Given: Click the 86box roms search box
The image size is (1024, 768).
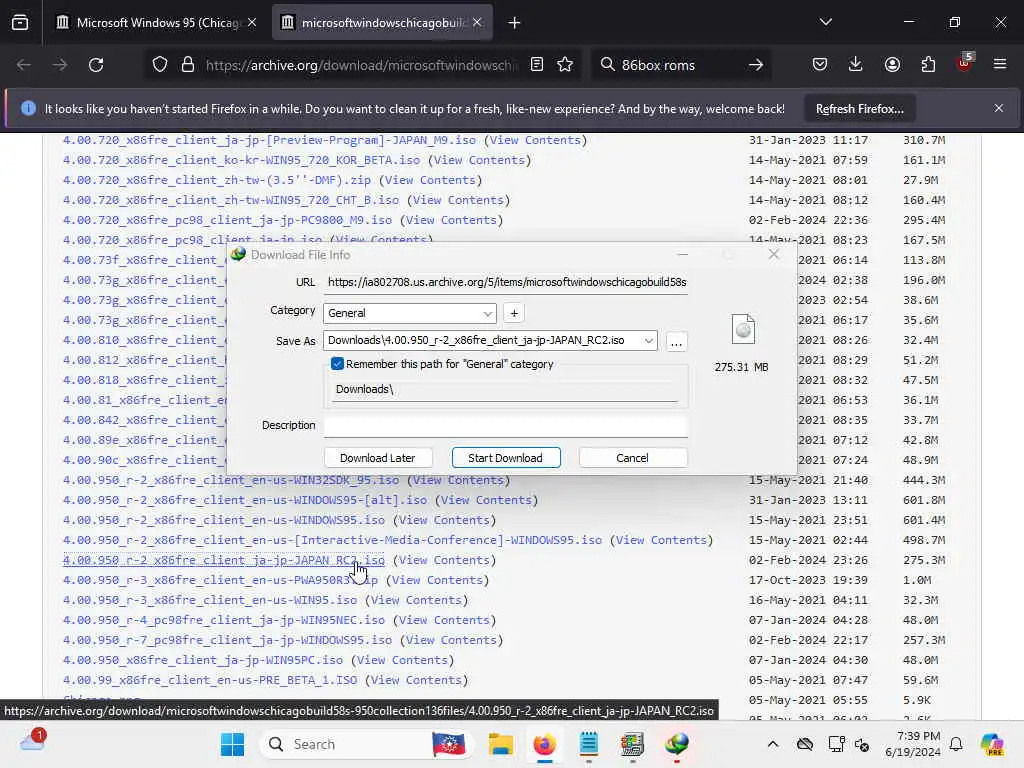Looking at the screenshot, I should pos(679,65).
